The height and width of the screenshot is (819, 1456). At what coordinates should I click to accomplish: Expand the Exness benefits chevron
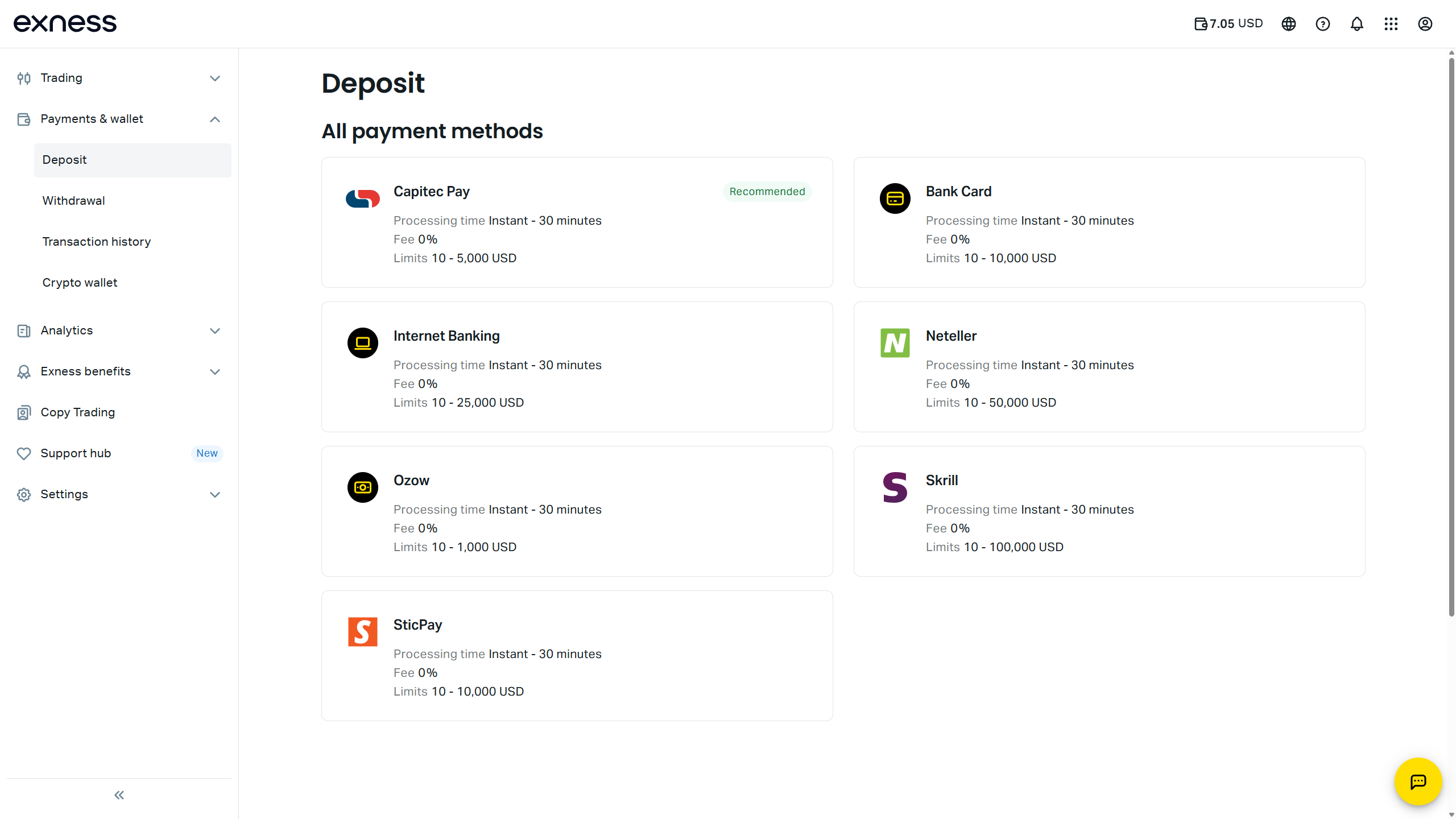tap(215, 372)
